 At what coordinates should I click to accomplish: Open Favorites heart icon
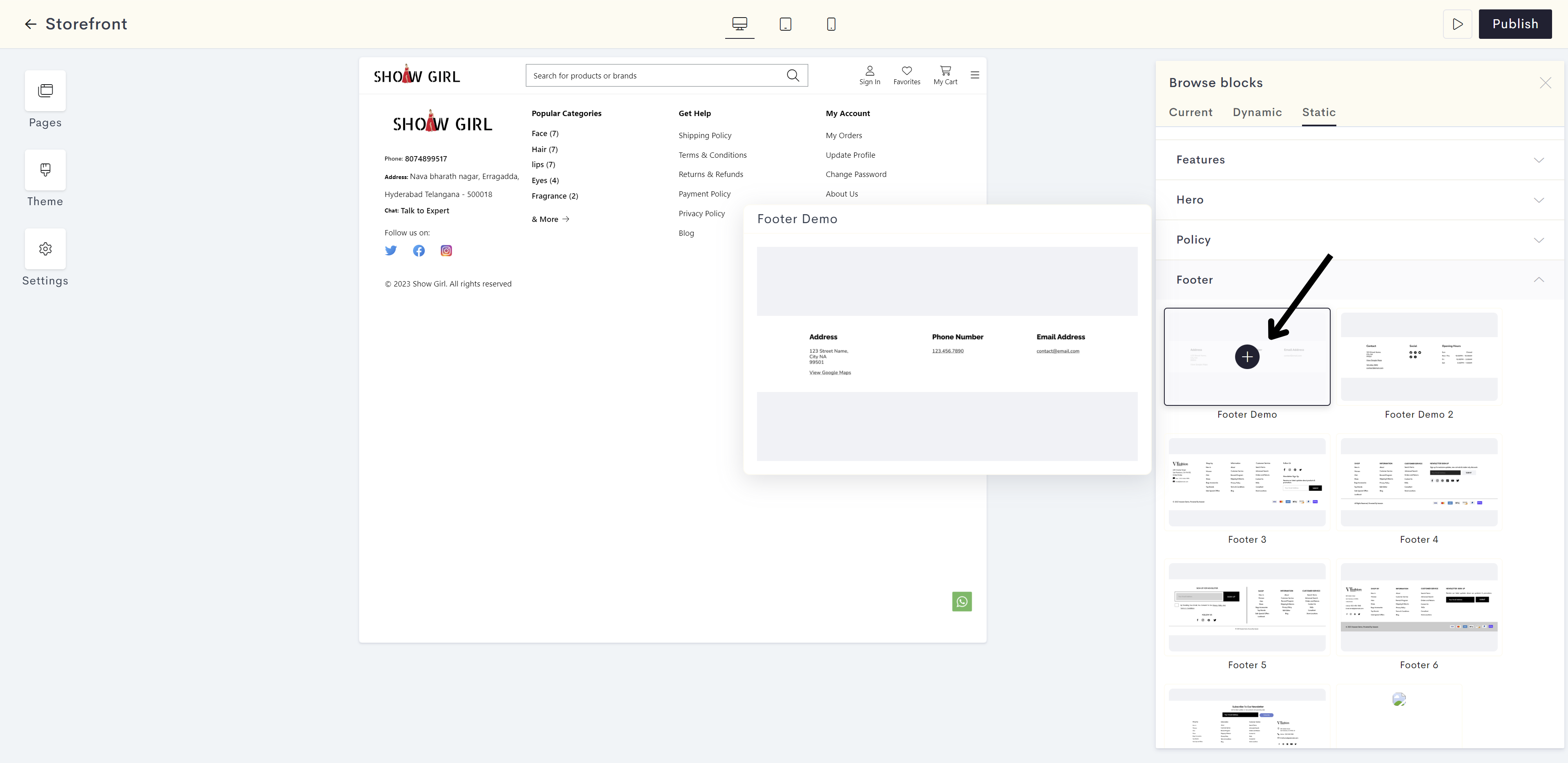(906, 76)
